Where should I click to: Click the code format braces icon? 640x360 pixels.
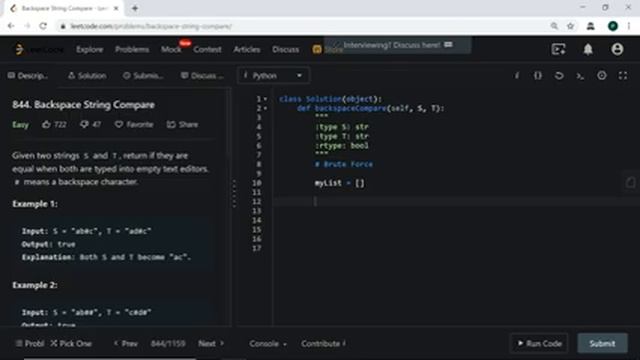[538, 76]
